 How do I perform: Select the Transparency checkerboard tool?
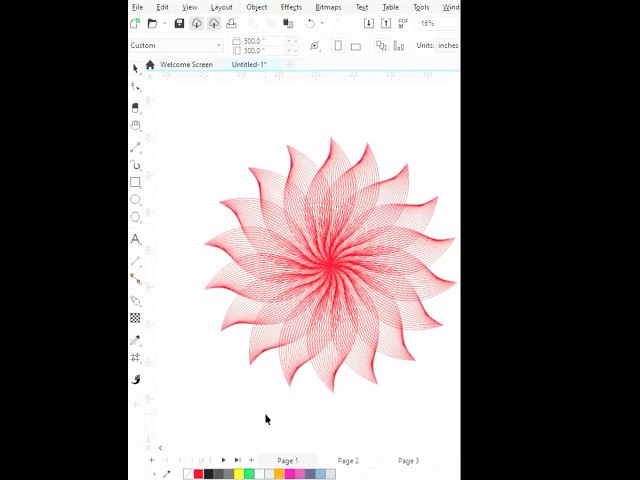pos(135,318)
